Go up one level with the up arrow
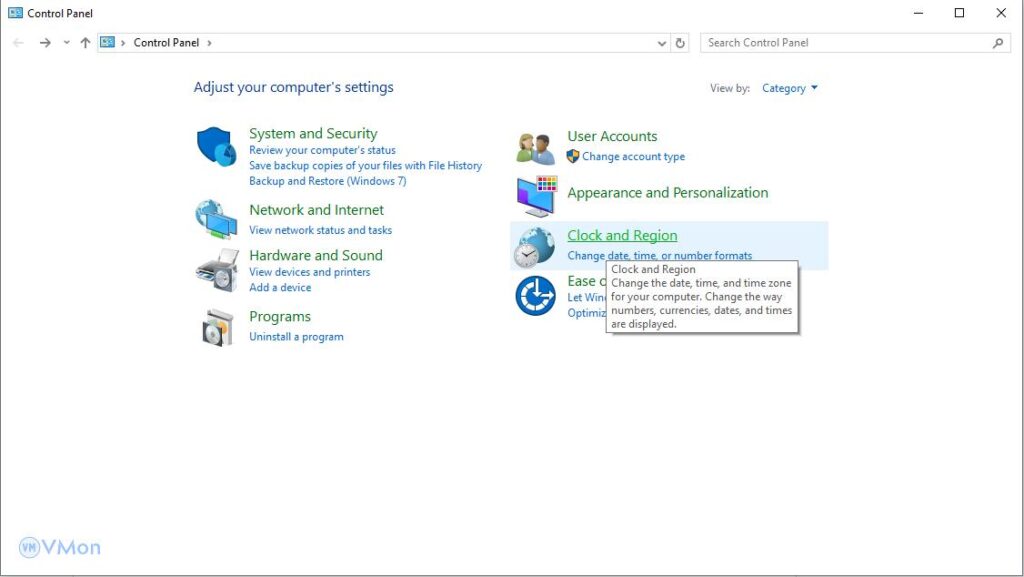1024x577 pixels. coord(85,43)
